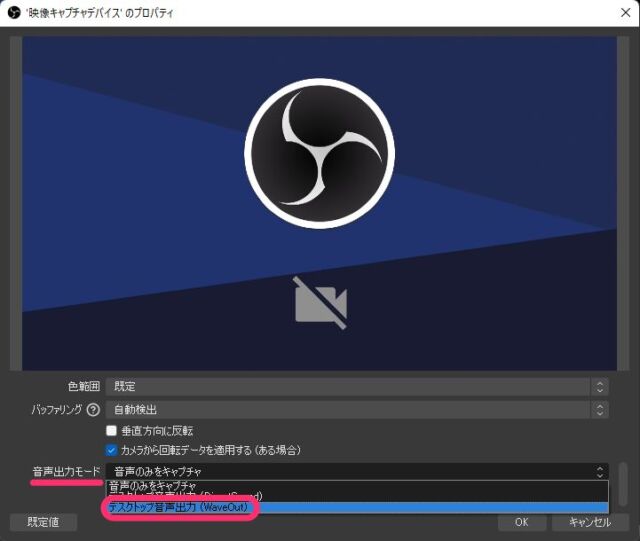Click the camera-off icon in the preview

[321, 304]
